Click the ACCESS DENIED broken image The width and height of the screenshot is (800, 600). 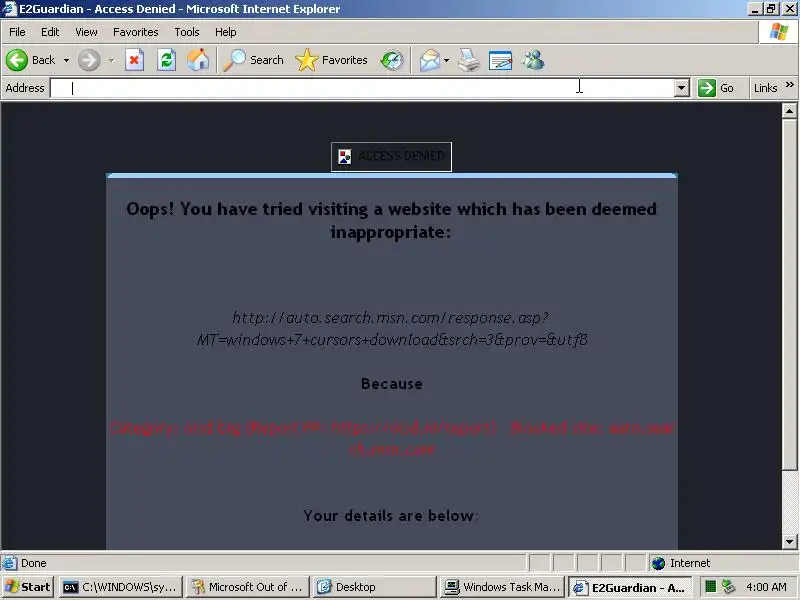tap(391, 157)
